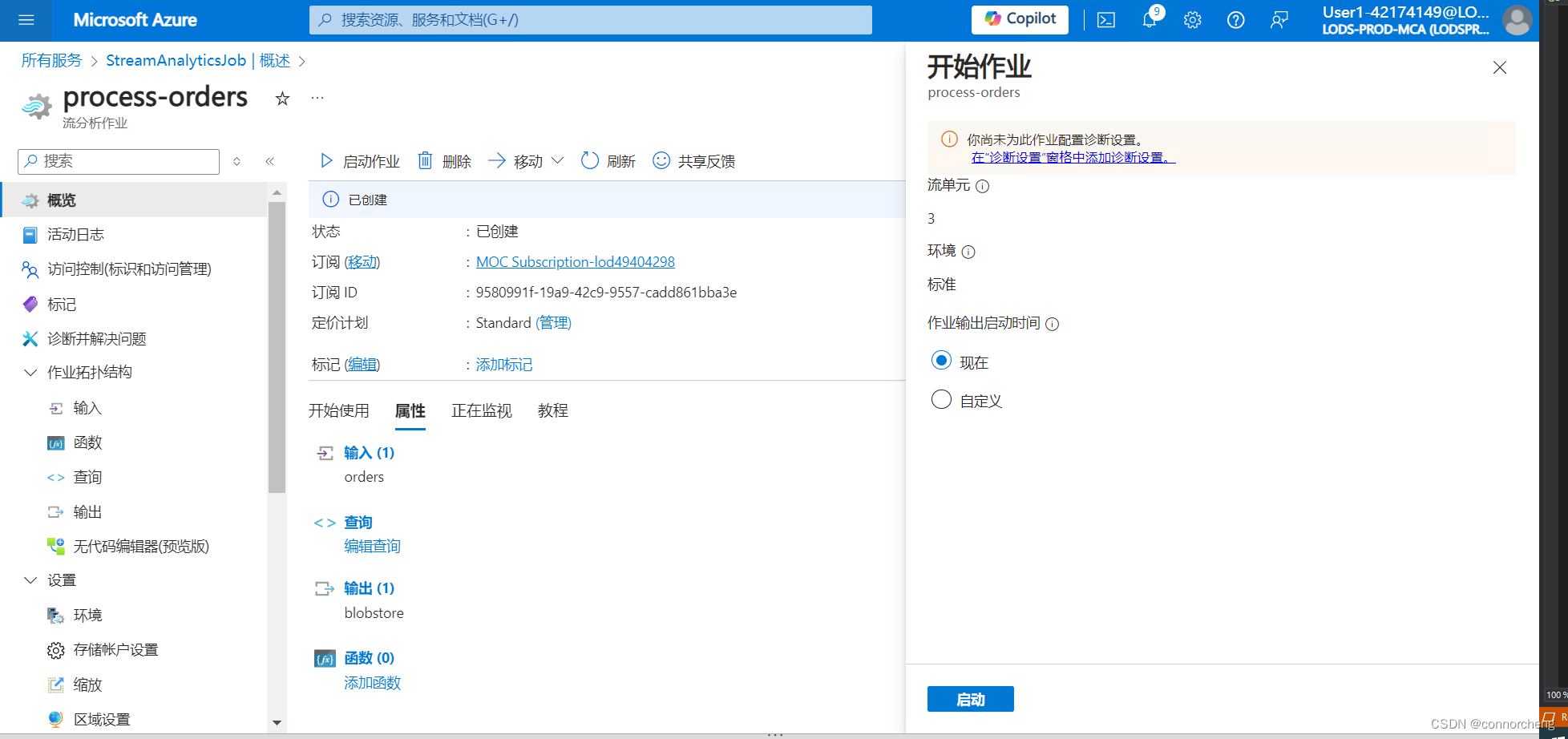Expand the 移动 dropdown chevron
This screenshot has height=739, width=1568.
[x=558, y=161]
